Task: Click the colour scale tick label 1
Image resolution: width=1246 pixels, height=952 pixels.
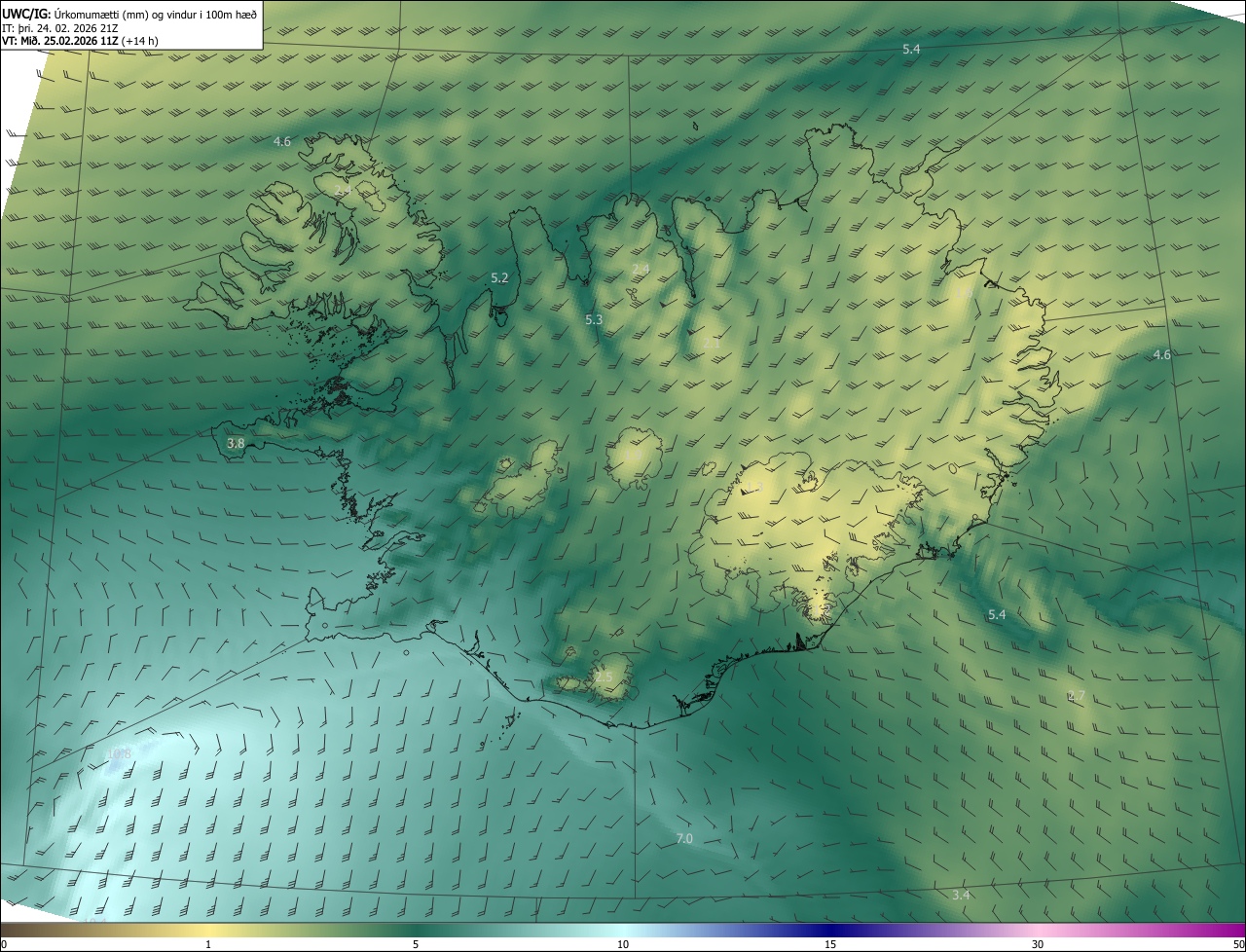Action: click(x=208, y=945)
